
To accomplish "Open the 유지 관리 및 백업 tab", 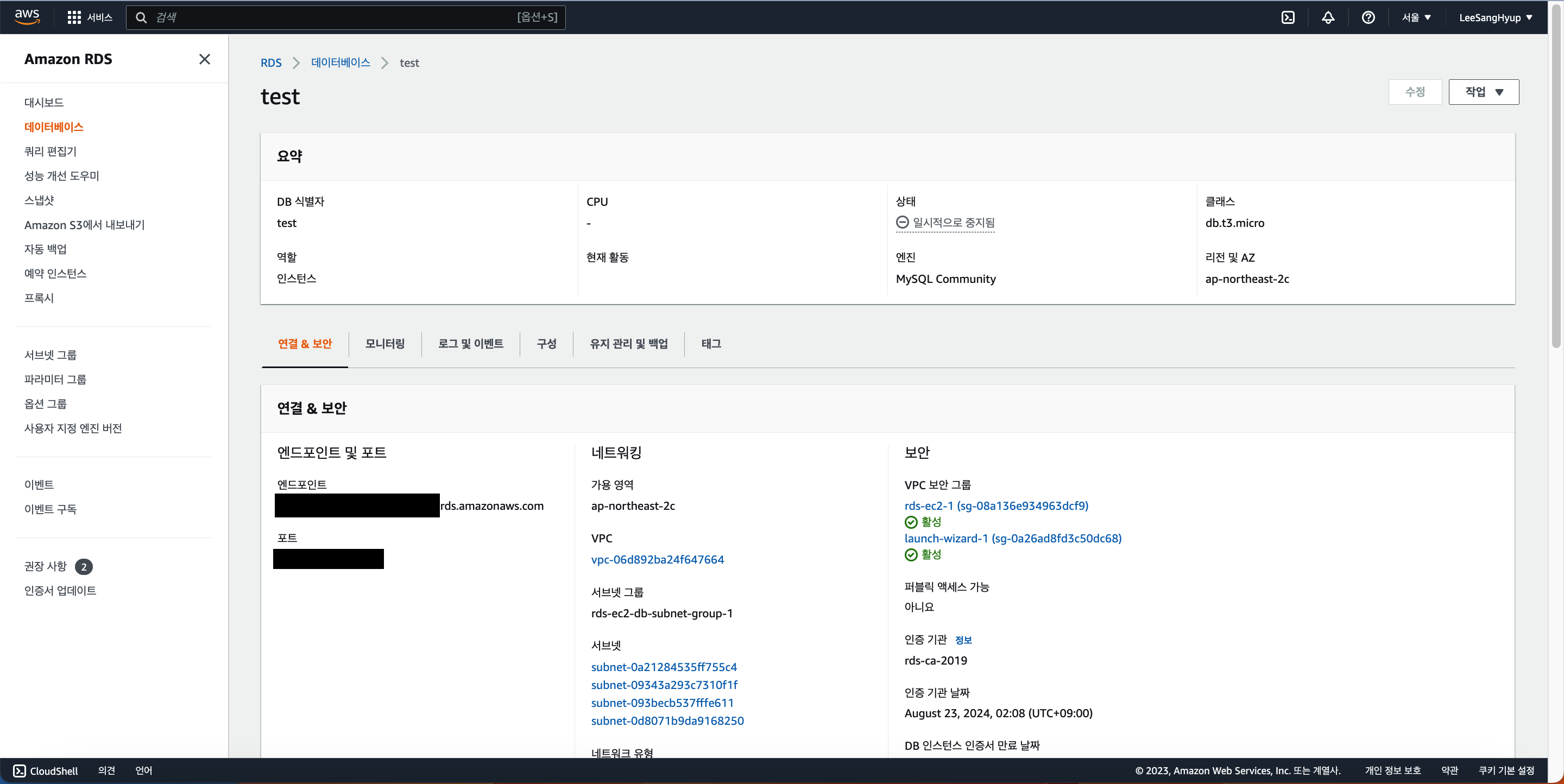I will click(x=628, y=344).
